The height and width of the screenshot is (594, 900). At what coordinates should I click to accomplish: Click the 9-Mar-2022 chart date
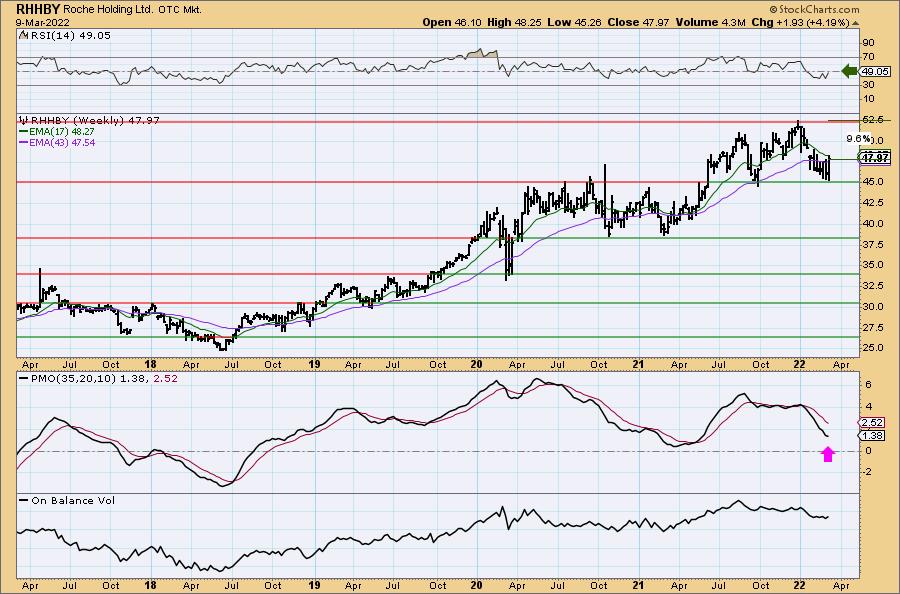point(43,22)
